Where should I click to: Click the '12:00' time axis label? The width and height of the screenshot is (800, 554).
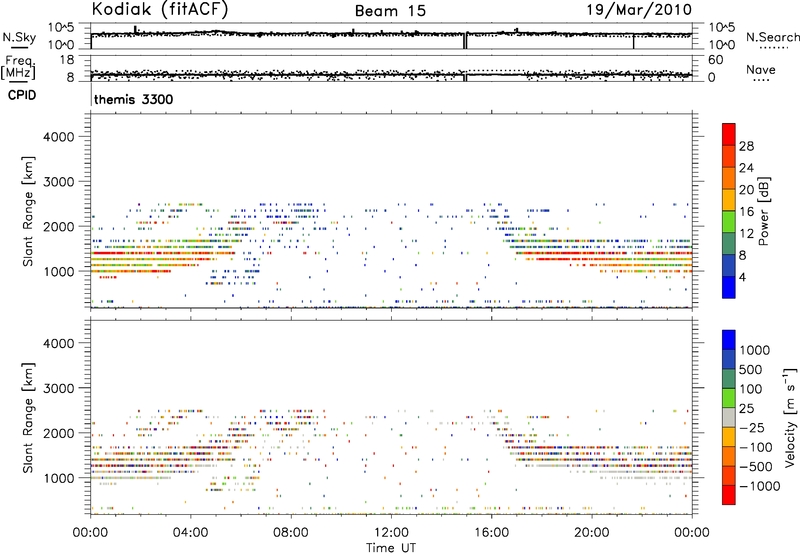point(391,533)
